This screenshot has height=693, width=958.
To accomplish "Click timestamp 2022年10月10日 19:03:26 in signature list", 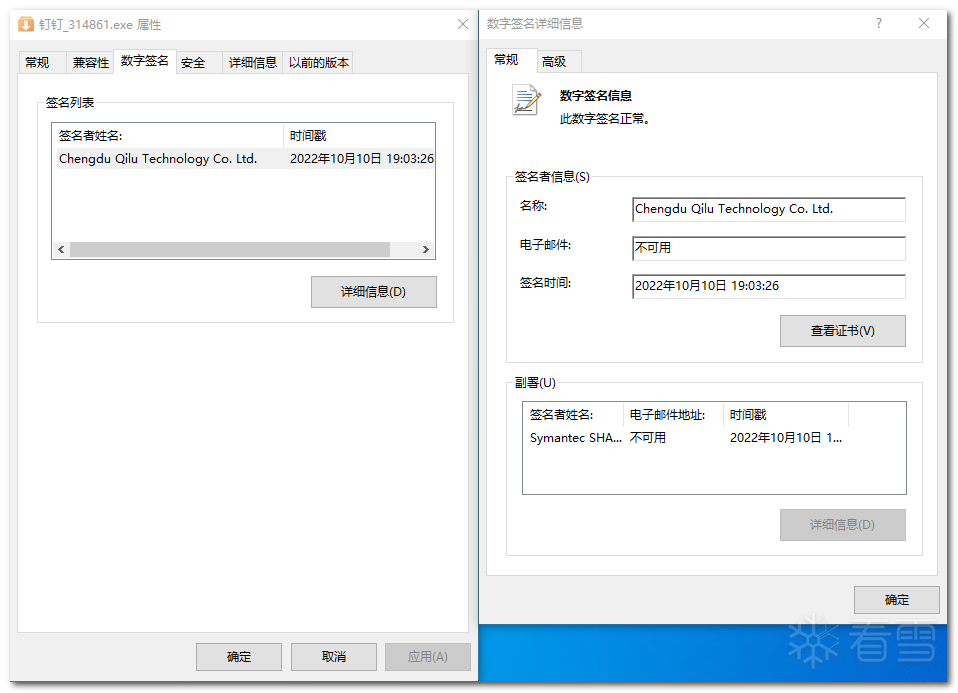I will 362,159.
